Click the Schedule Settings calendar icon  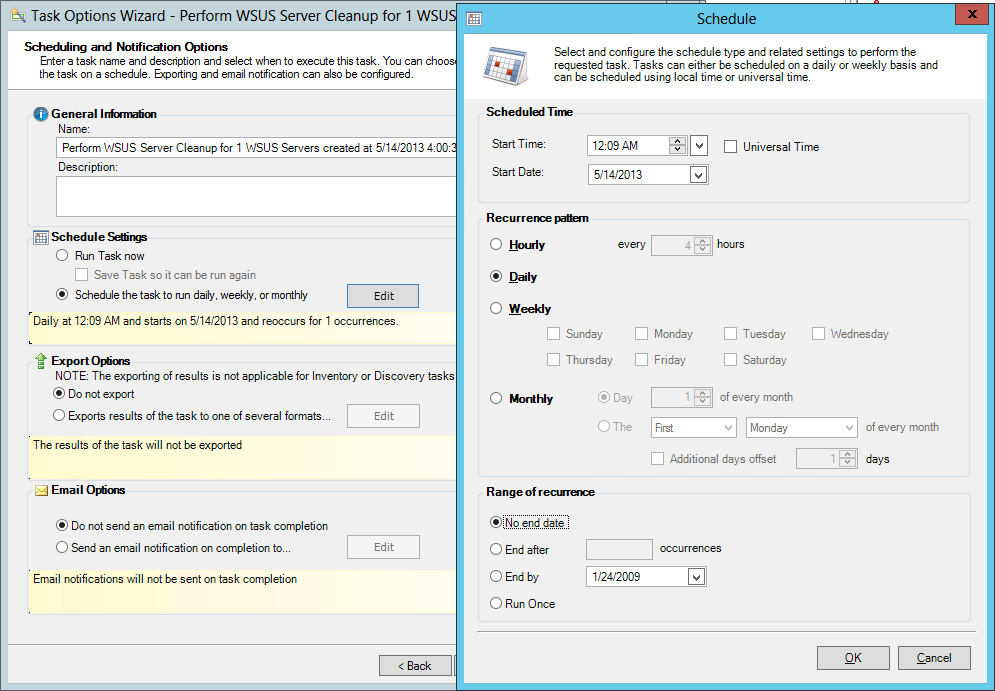point(41,237)
